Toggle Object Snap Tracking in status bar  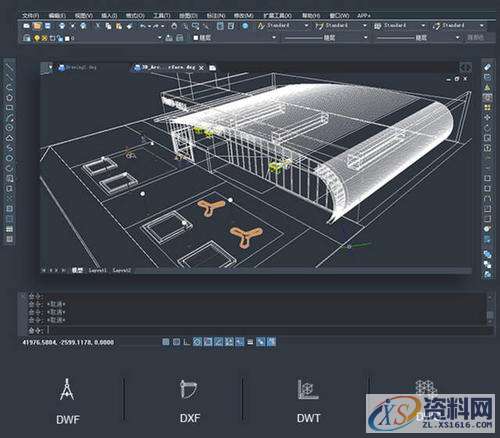[x=219, y=342]
